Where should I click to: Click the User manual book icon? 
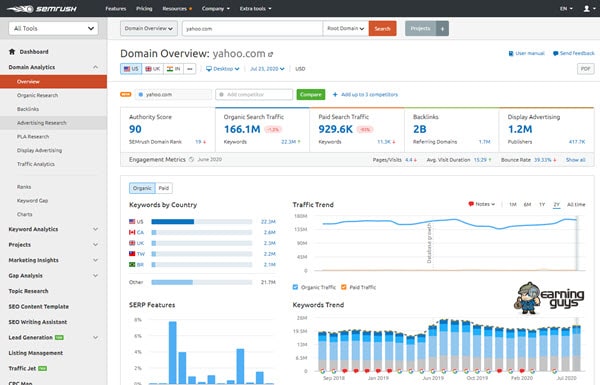[511, 53]
